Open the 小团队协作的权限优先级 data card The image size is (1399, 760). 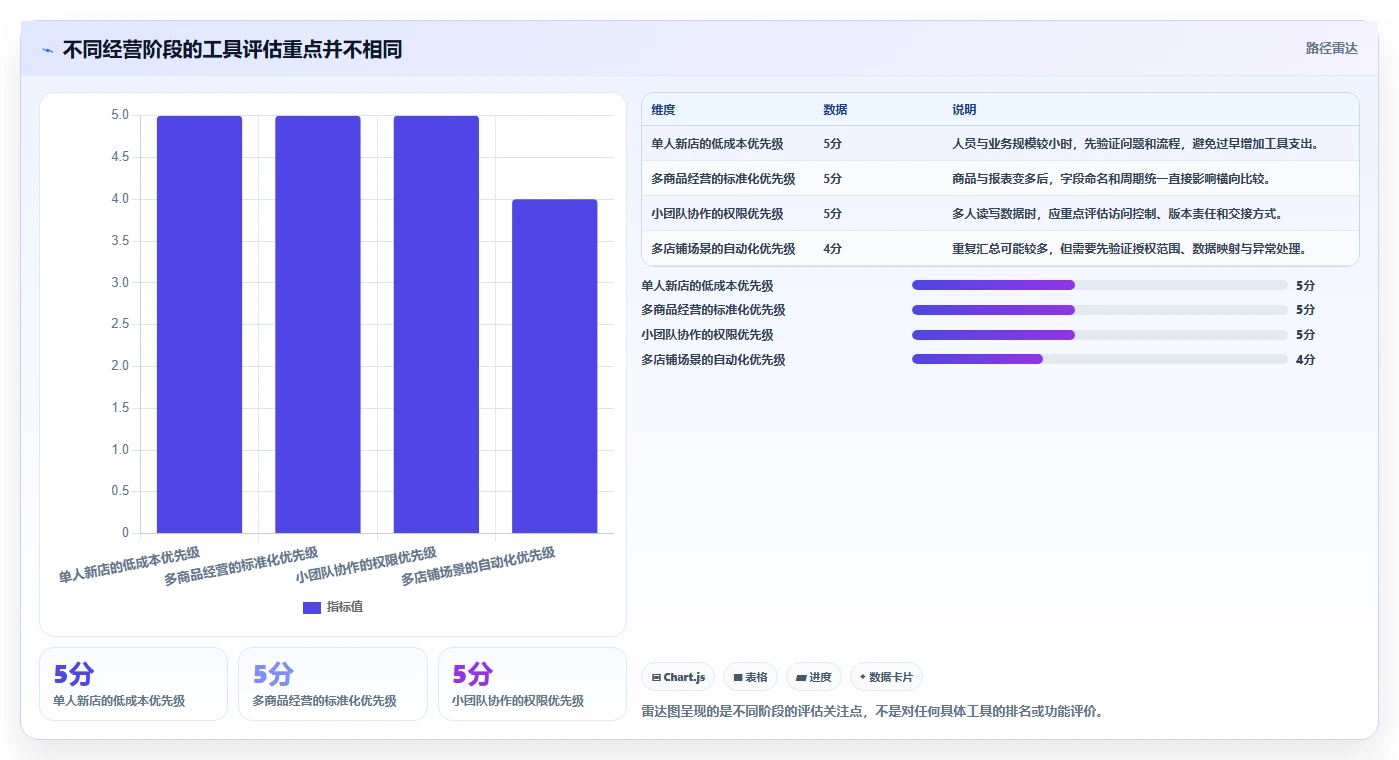[532, 684]
